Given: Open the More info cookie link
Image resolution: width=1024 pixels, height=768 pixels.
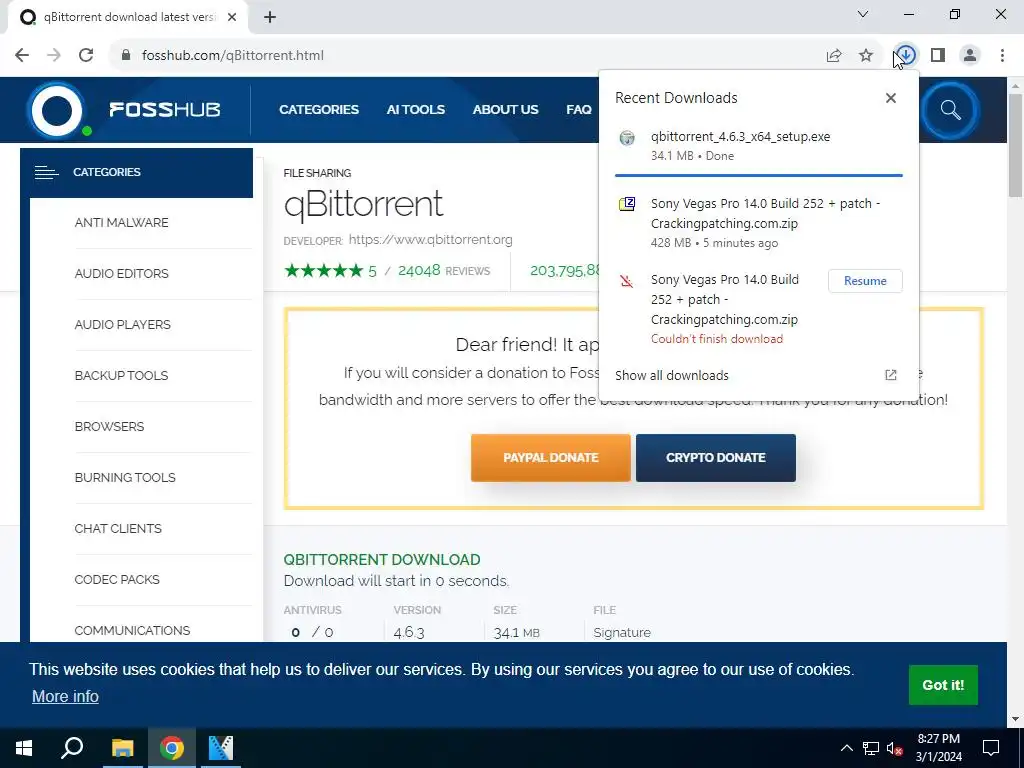Looking at the screenshot, I should tap(65, 696).
